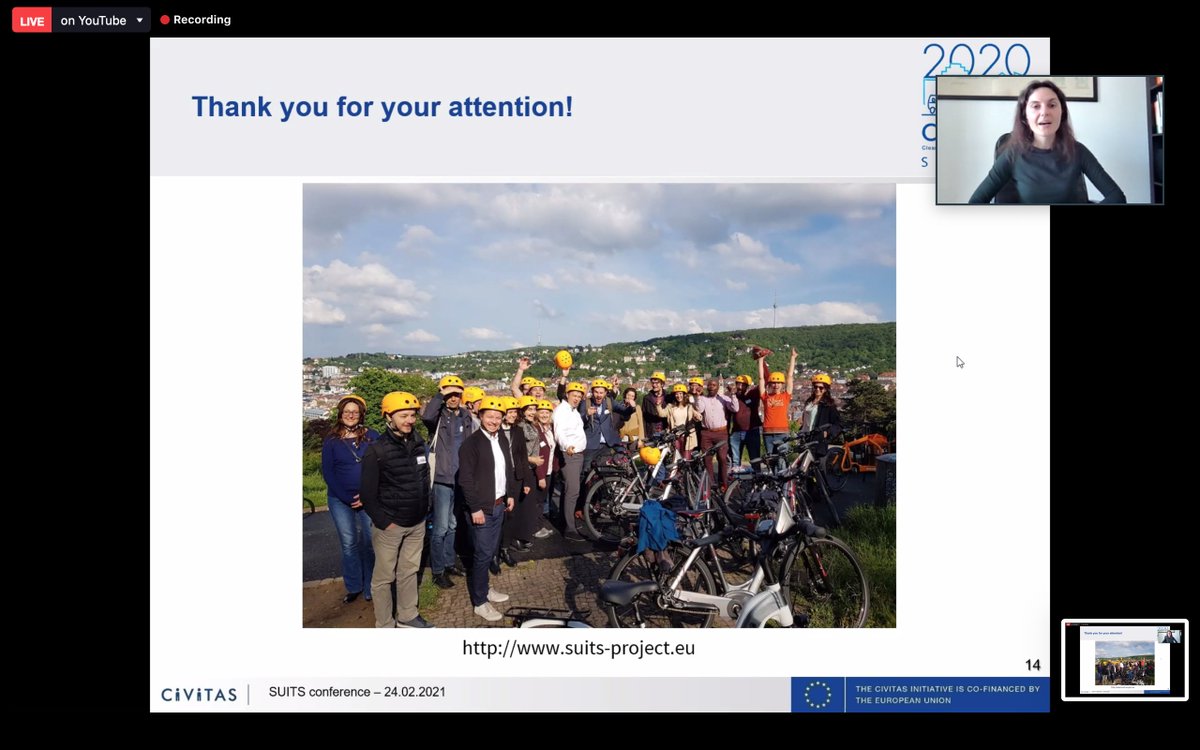
Task: Select the slide preview thumbnail
Action: (x=1125, y=660)
